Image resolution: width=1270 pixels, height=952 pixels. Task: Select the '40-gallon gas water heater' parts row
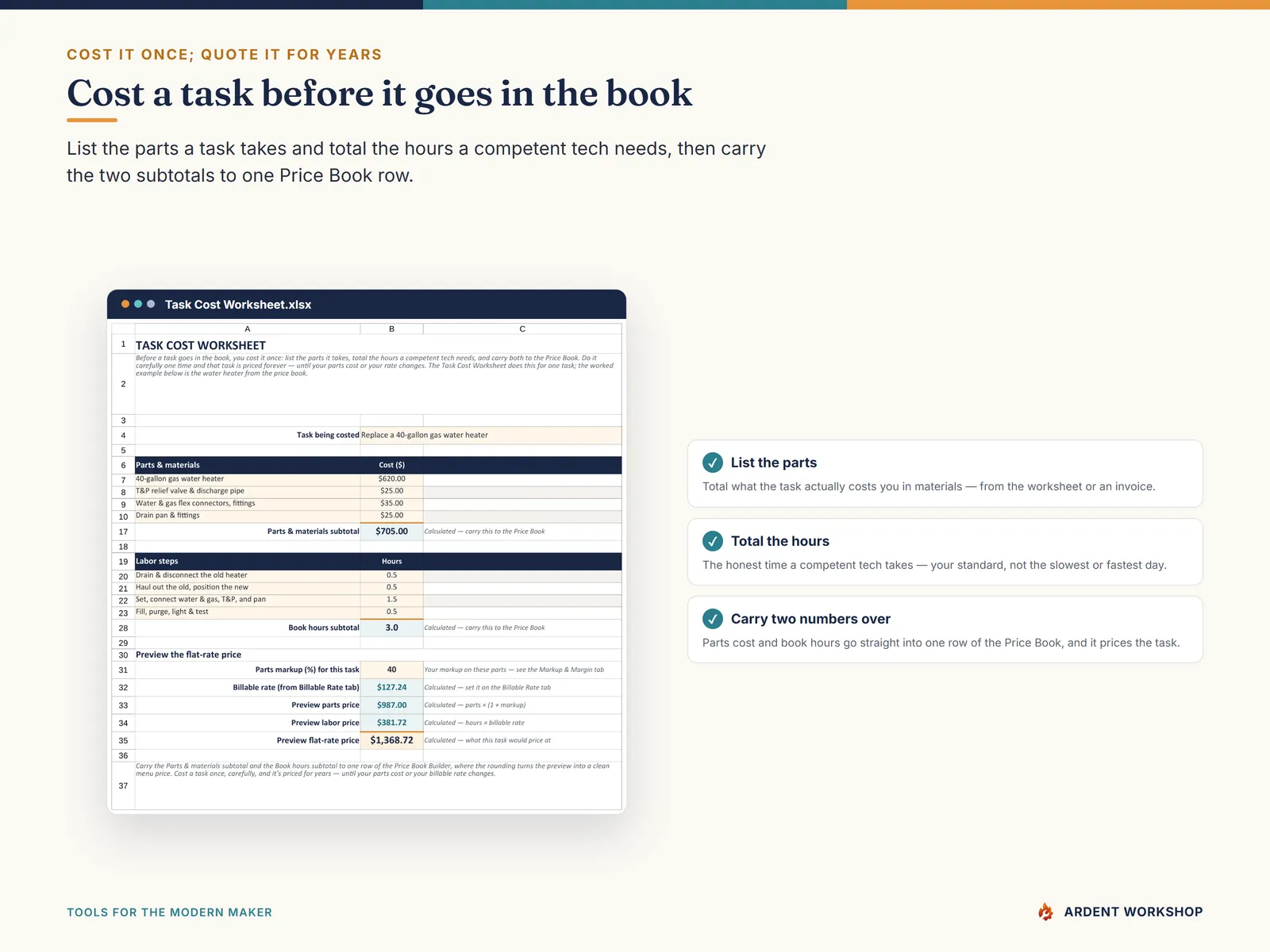click(248, 479)
